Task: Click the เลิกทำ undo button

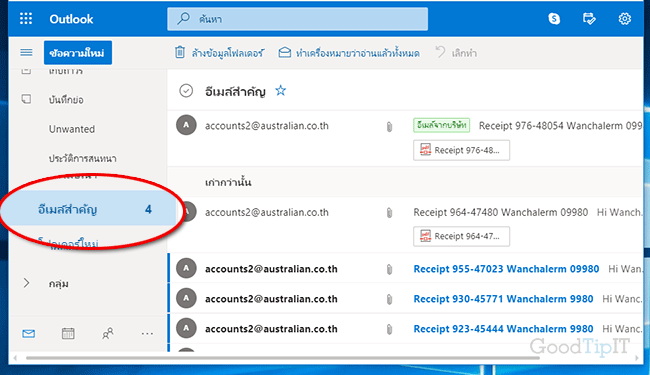Action: [456, 53]
